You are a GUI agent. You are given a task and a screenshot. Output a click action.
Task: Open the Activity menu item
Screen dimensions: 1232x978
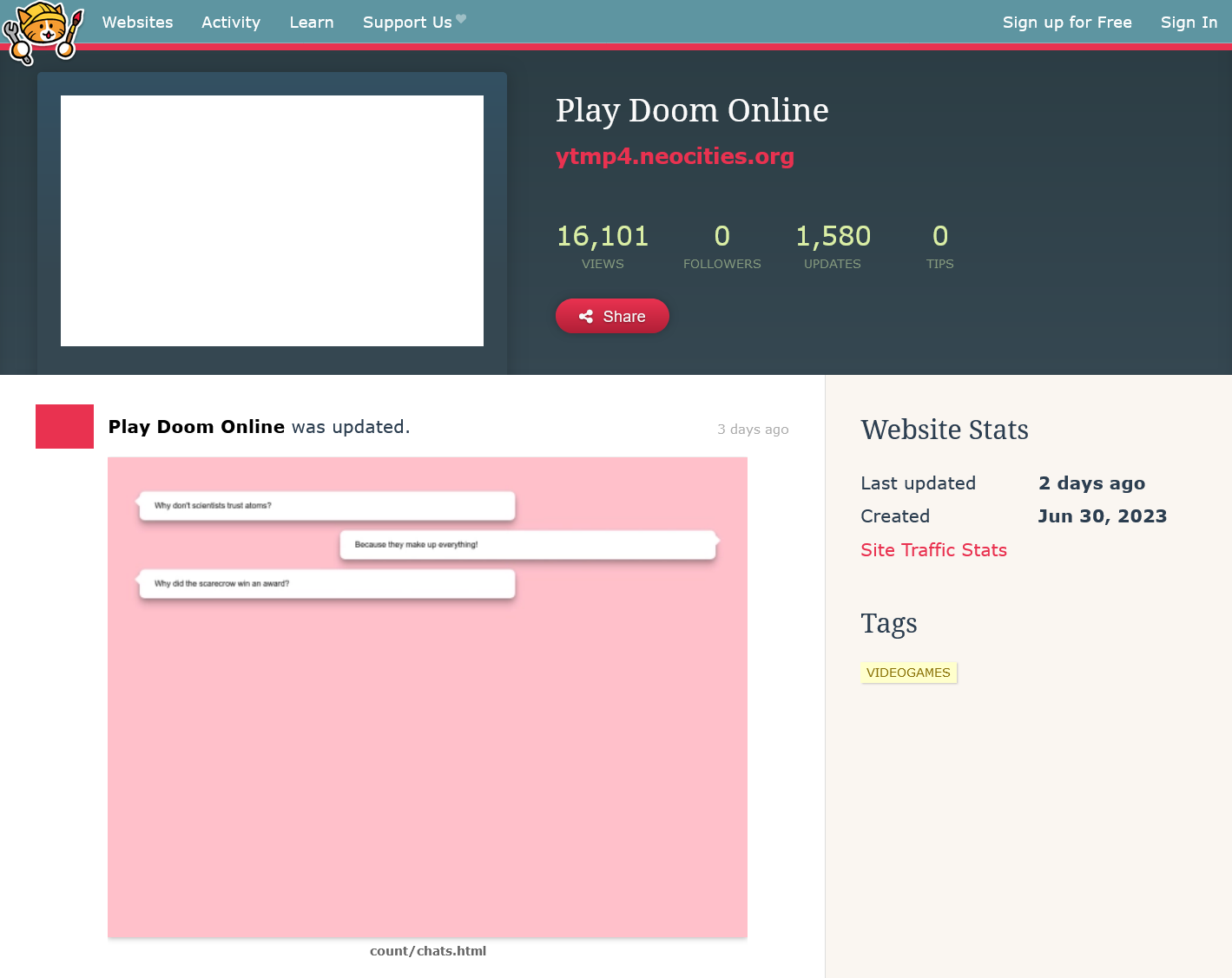[231, 23]
